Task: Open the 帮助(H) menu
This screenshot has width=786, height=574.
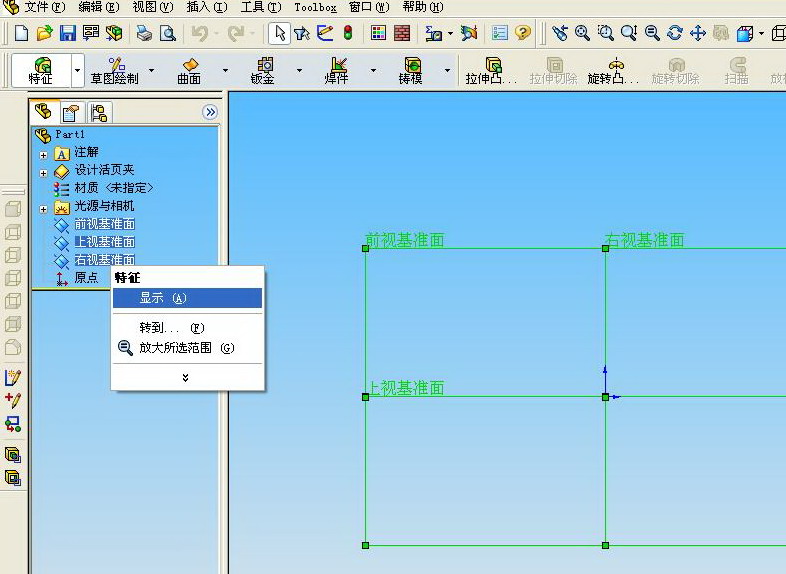Action: [x=423, y=7]
